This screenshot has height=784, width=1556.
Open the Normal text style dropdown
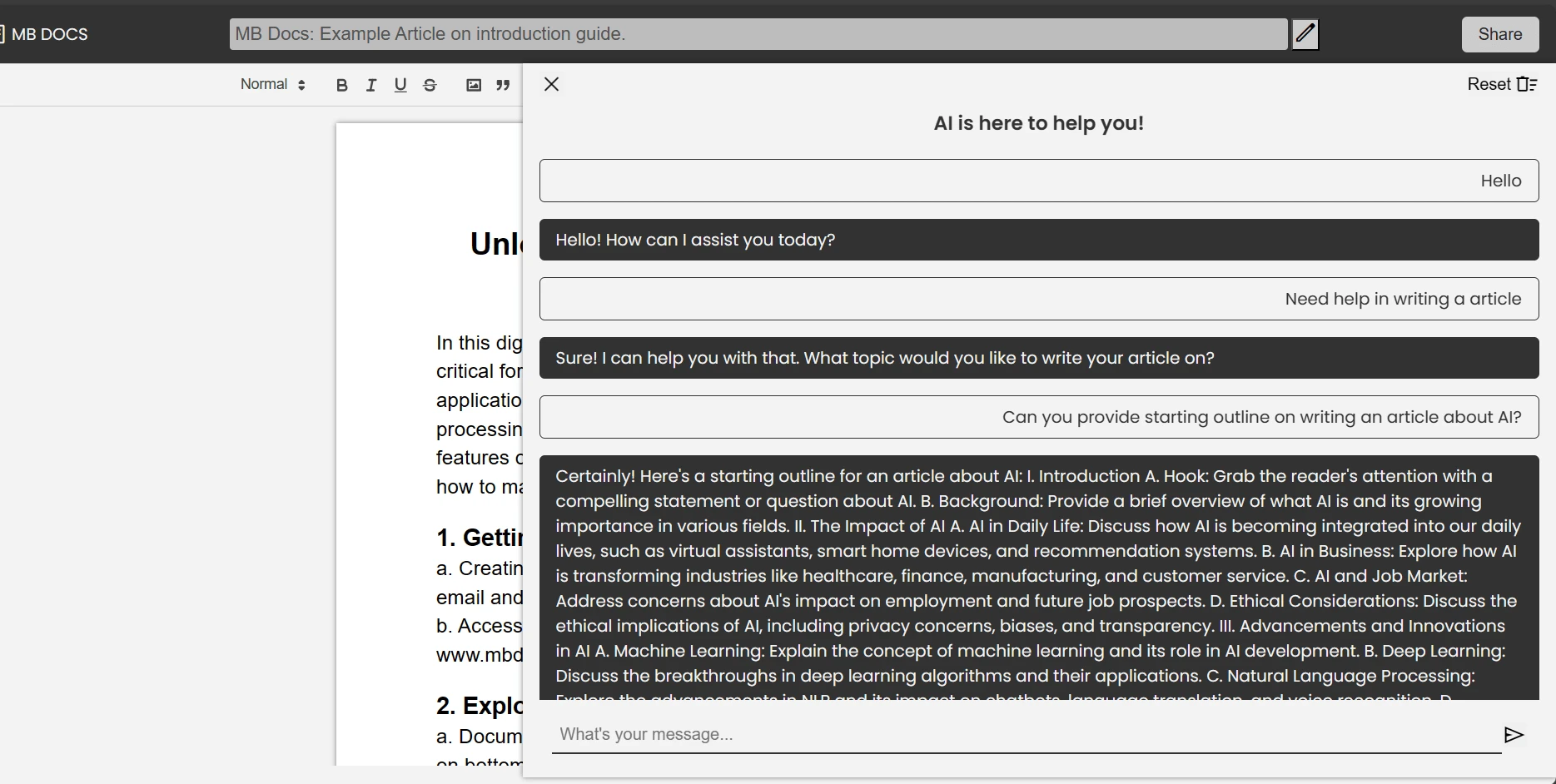click(273, 84)
